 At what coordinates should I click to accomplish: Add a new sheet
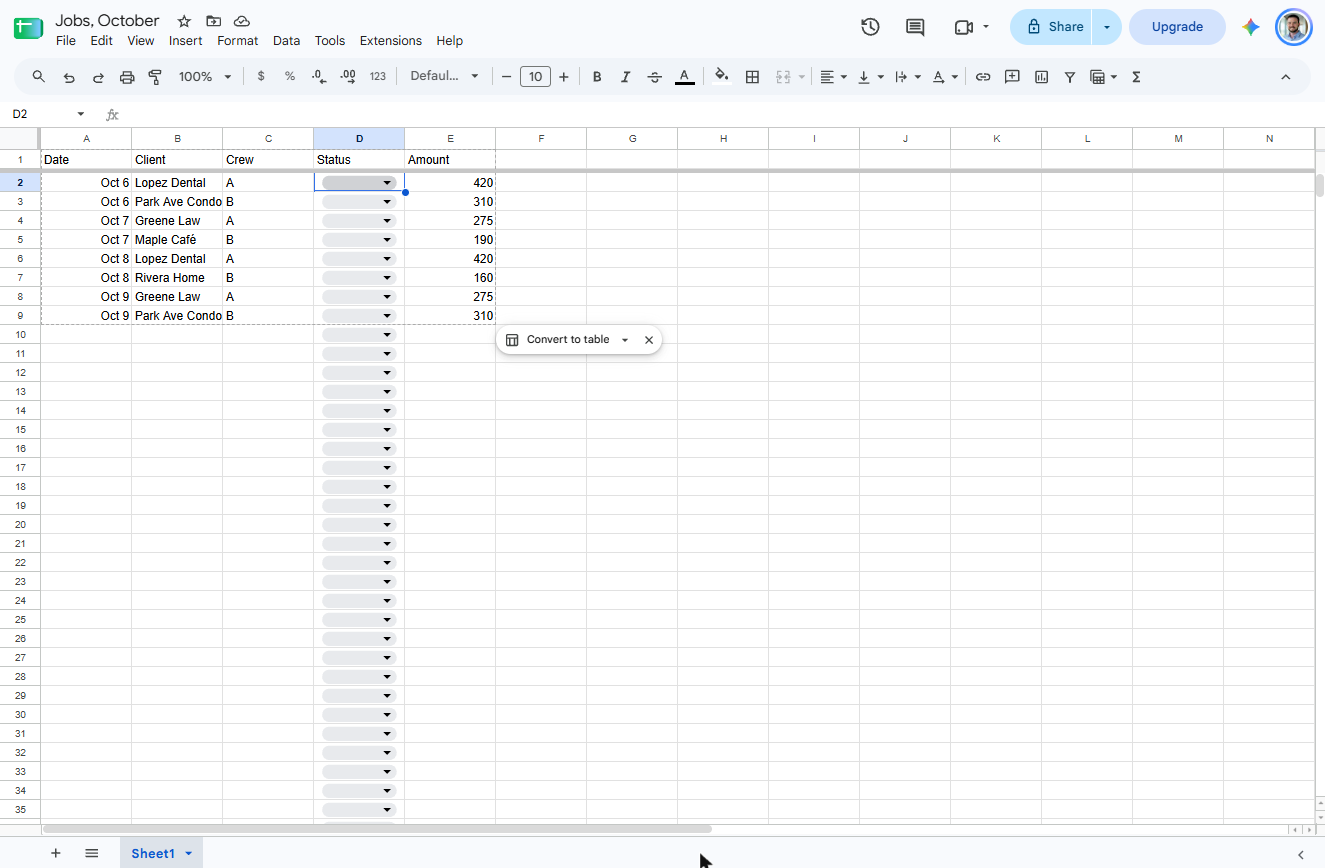(x=56, y=853)
